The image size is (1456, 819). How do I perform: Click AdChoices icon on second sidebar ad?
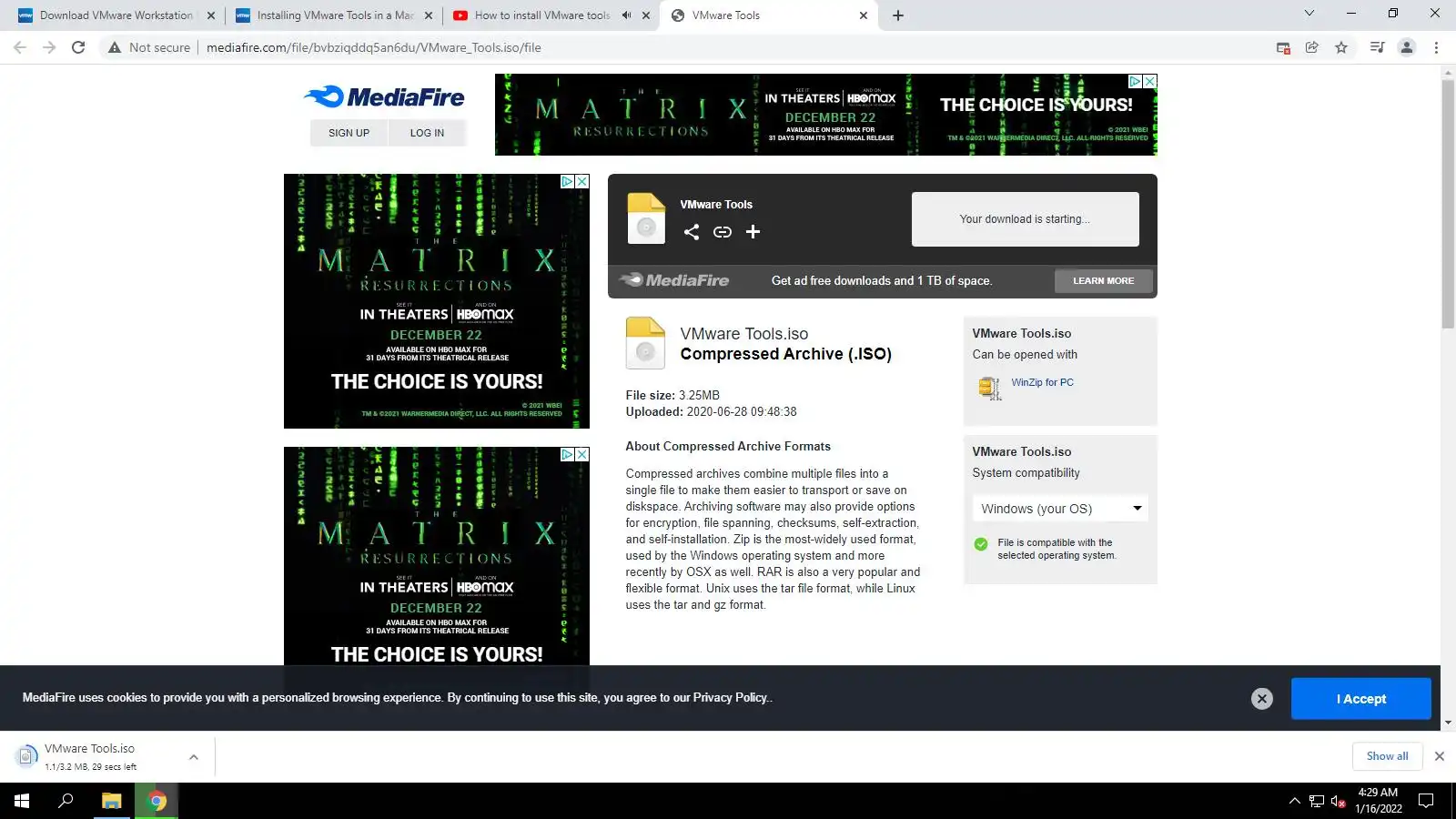click(567, 454)
